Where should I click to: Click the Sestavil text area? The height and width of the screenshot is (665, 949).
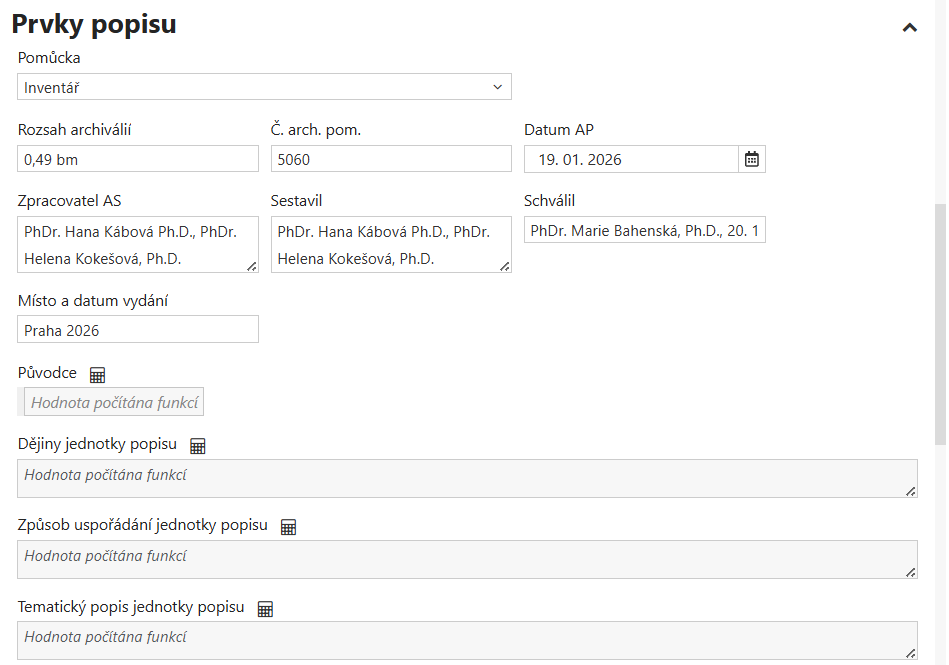391,244
